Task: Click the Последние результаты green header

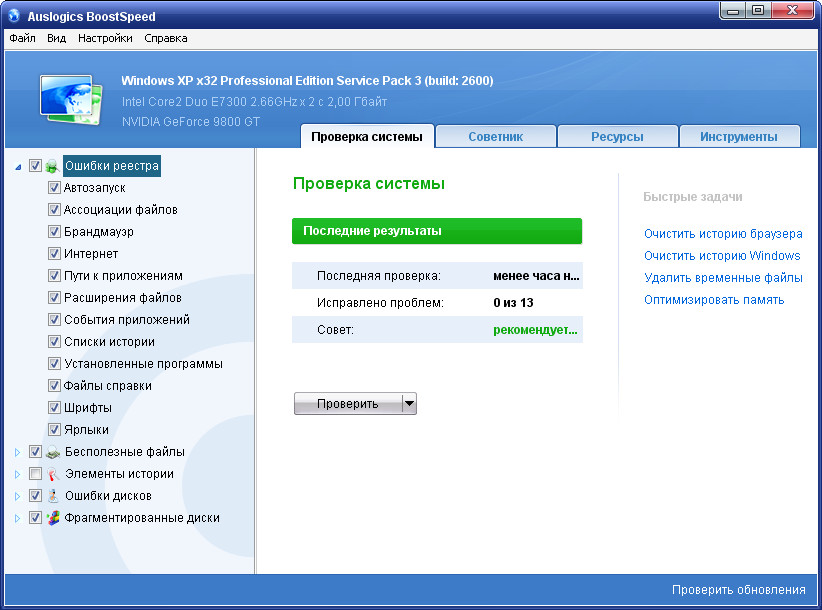Action: tap(437, 231)
